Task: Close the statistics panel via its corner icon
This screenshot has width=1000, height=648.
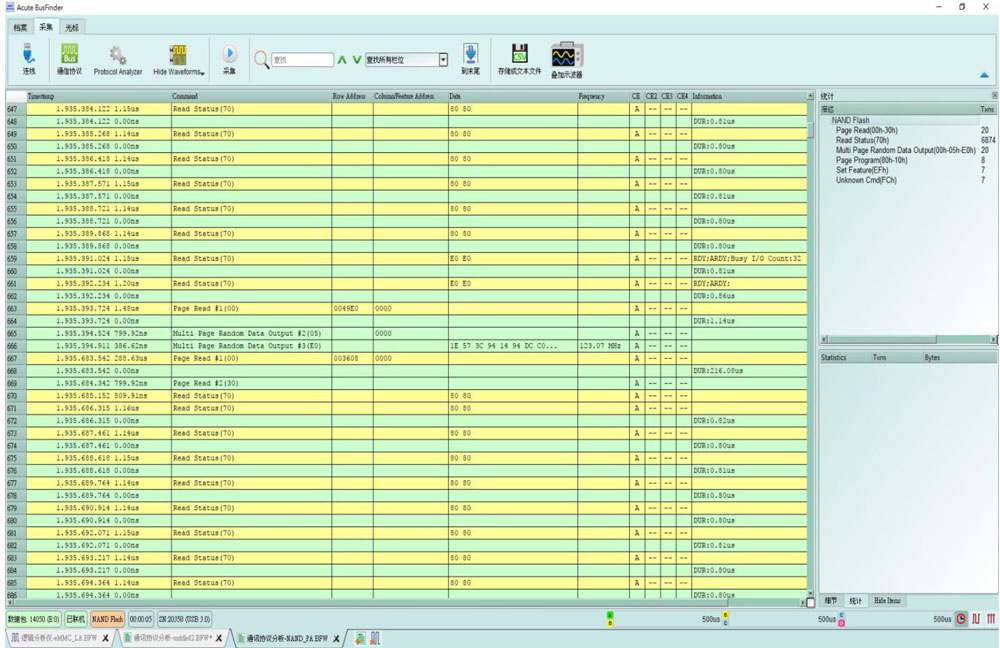Action: [994, 96]
